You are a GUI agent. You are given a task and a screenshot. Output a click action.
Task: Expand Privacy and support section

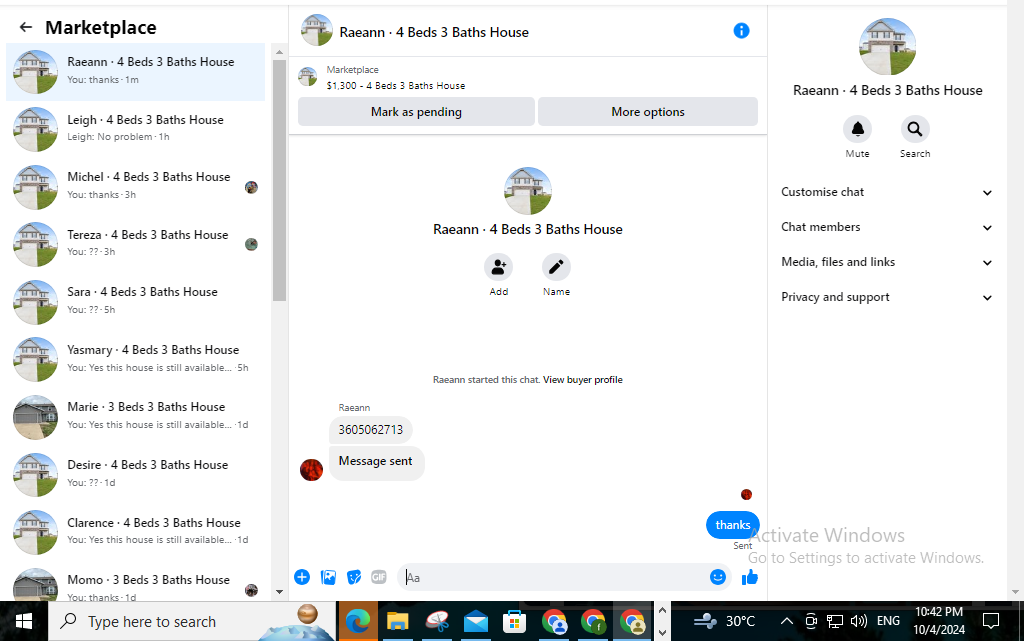click(887, 297)
